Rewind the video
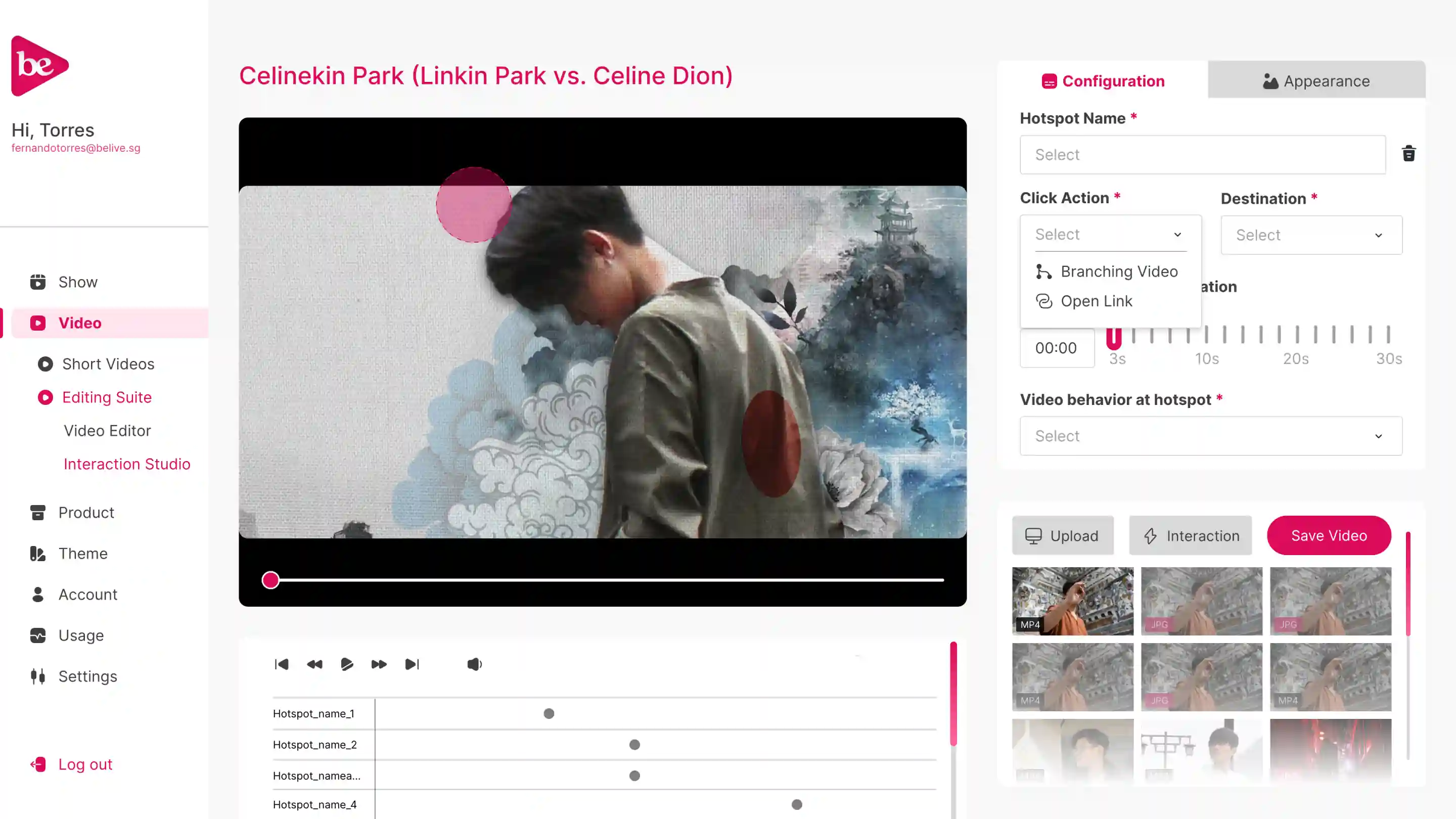This screenshot has width=1456, height=819. point(315,664)
